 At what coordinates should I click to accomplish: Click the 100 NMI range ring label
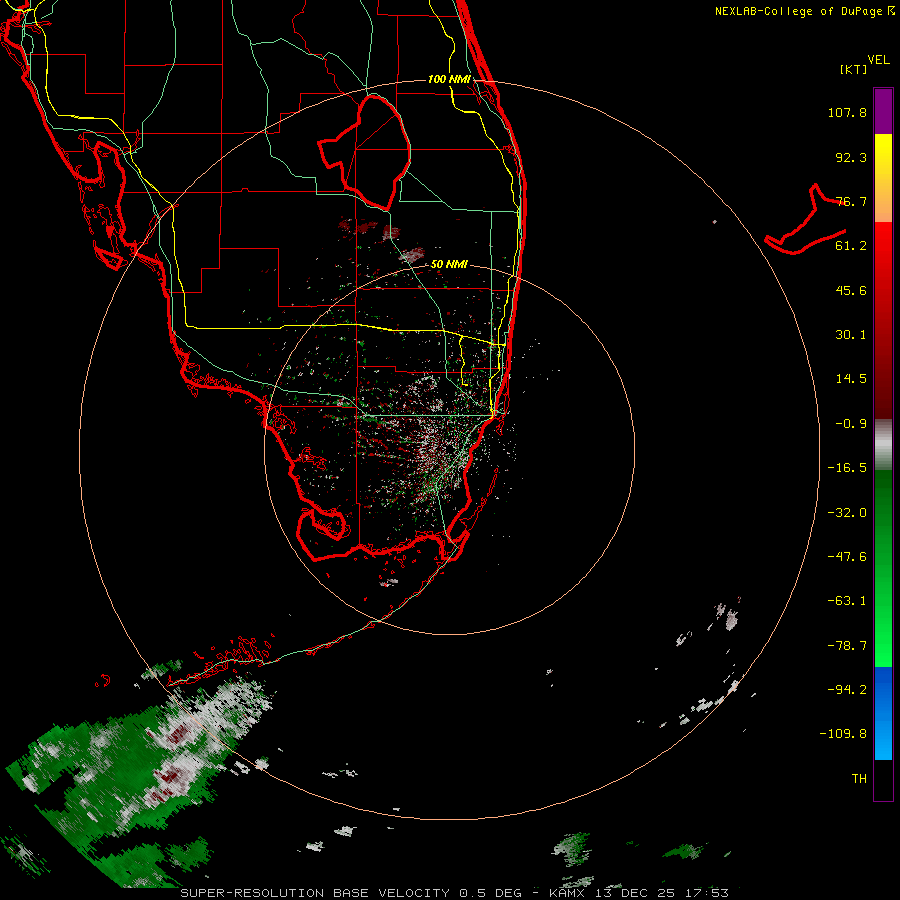pos(449,79)
